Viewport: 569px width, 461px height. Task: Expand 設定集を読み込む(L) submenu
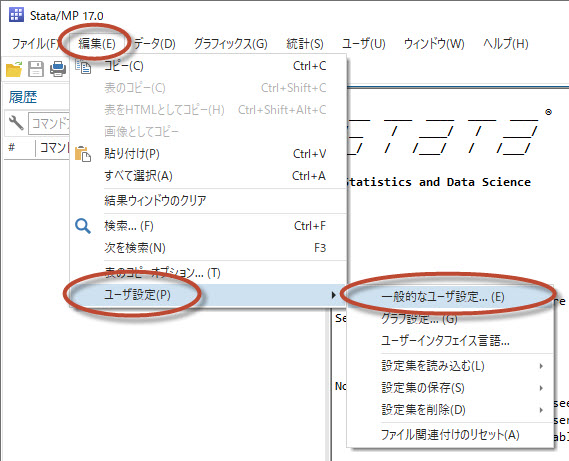[451, 366]
